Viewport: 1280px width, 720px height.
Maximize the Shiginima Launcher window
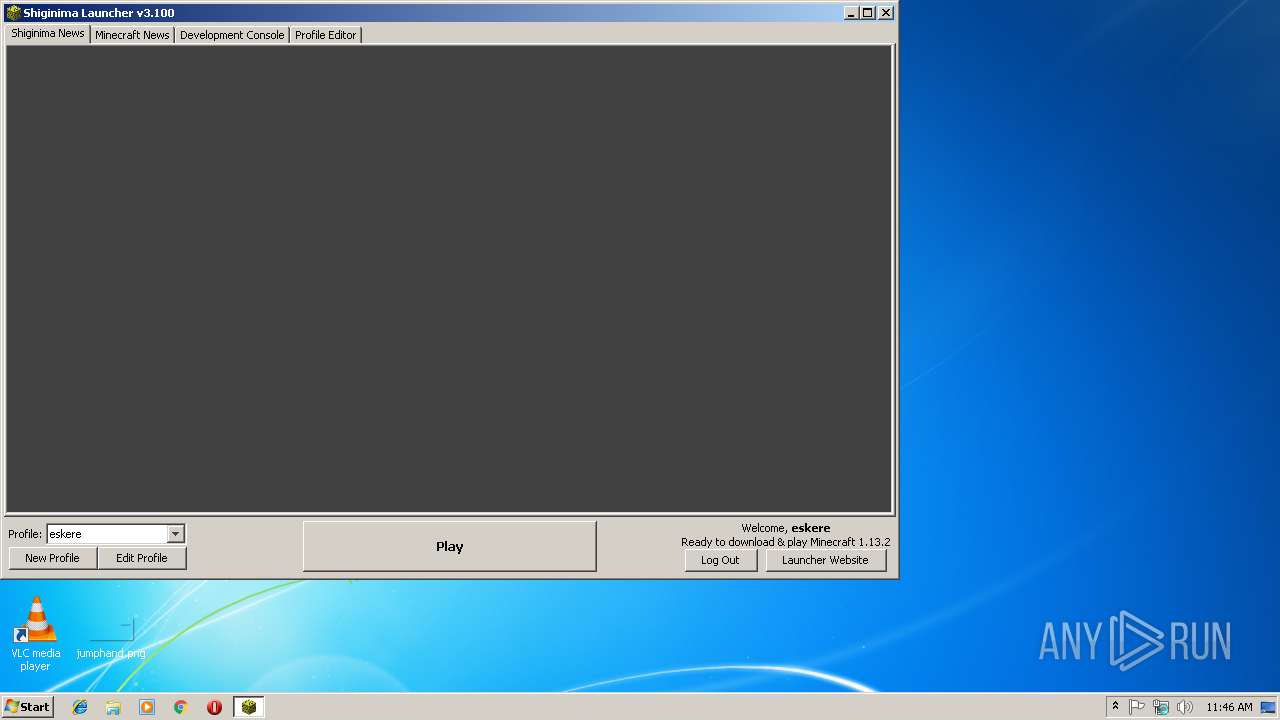(867, 13)
